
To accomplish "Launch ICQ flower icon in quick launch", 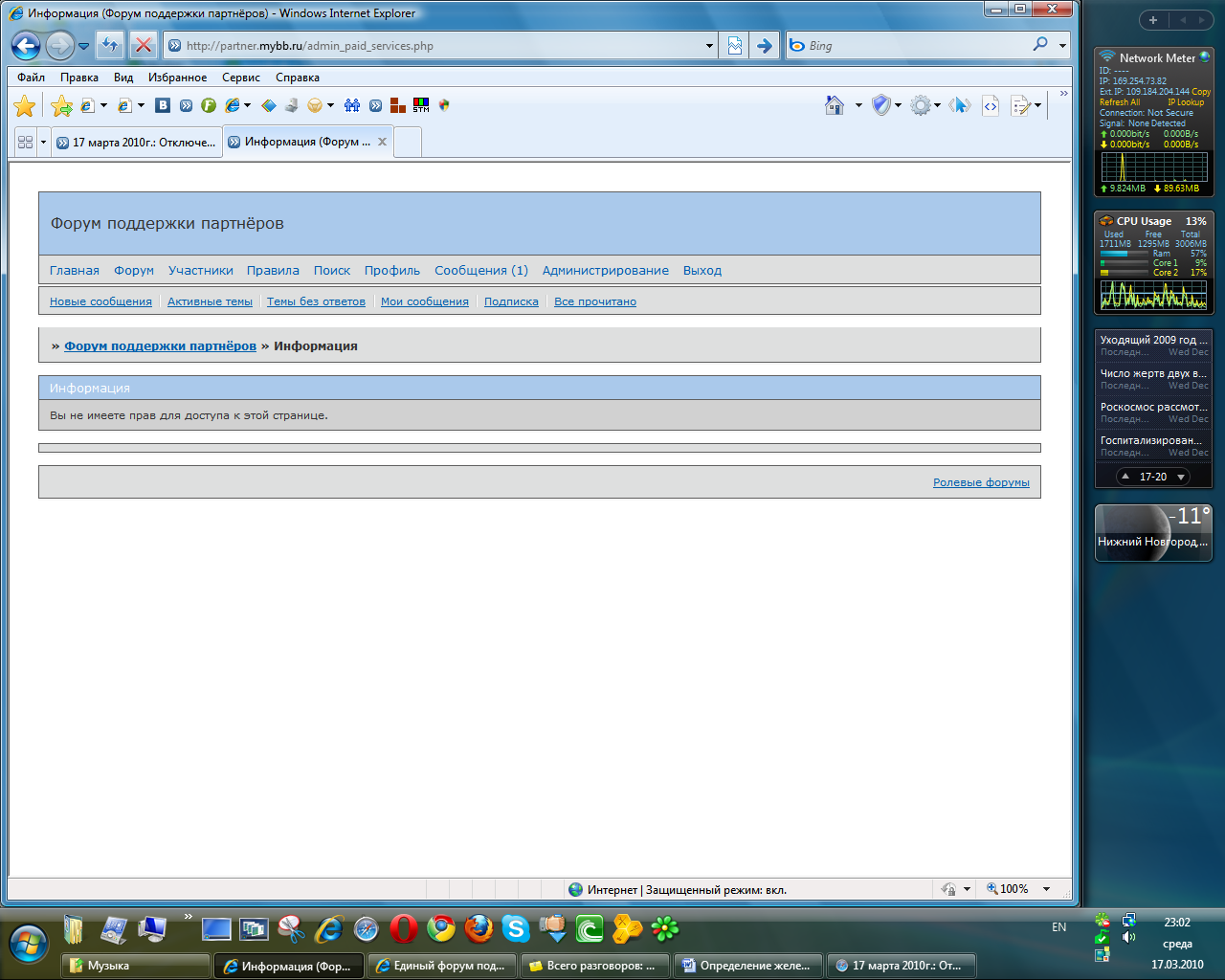I will pos(665,928).
